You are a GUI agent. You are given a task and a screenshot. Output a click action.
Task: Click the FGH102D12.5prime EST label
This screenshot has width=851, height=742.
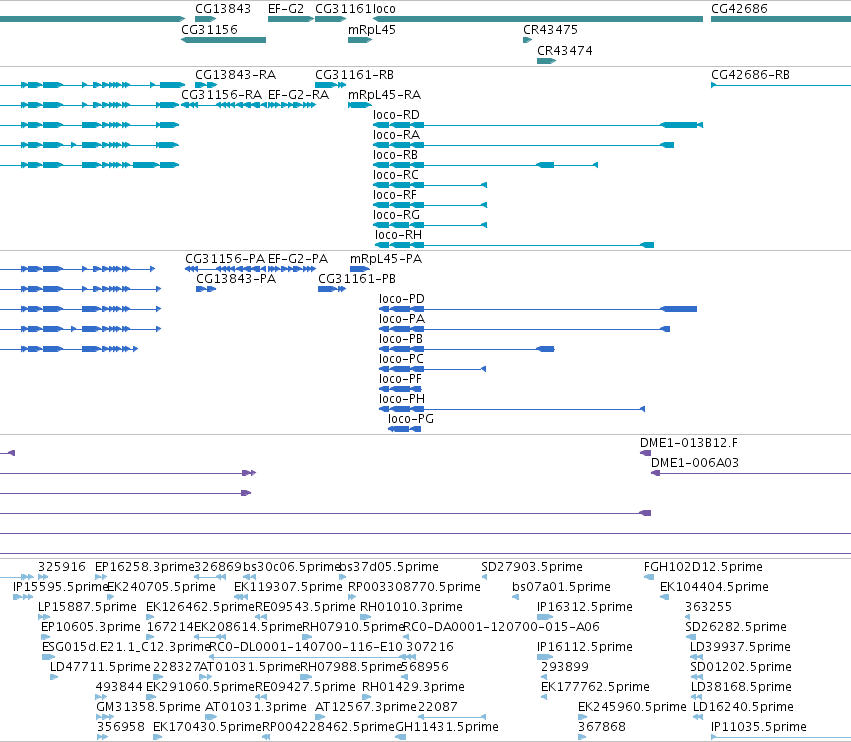pos(703,567)
